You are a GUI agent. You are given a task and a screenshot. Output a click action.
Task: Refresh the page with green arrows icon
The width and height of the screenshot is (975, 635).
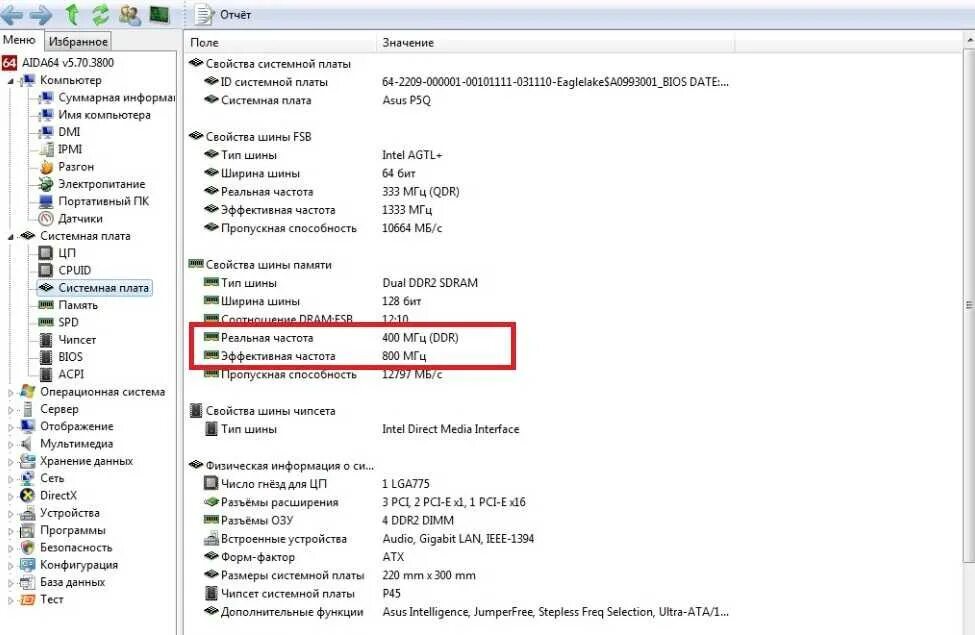(101, 14)
